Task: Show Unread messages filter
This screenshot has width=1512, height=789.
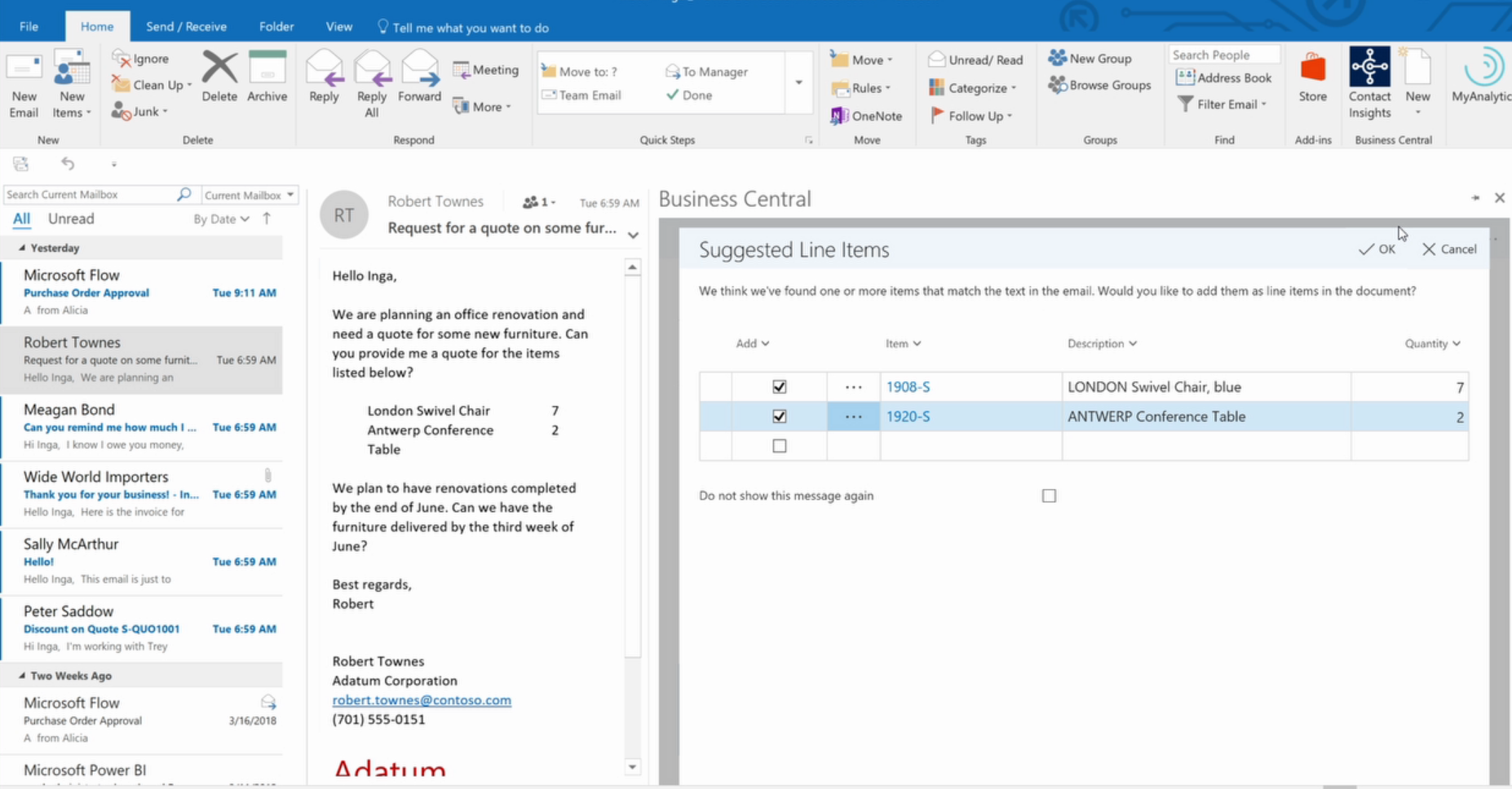Action: click(x=71, y=218)
